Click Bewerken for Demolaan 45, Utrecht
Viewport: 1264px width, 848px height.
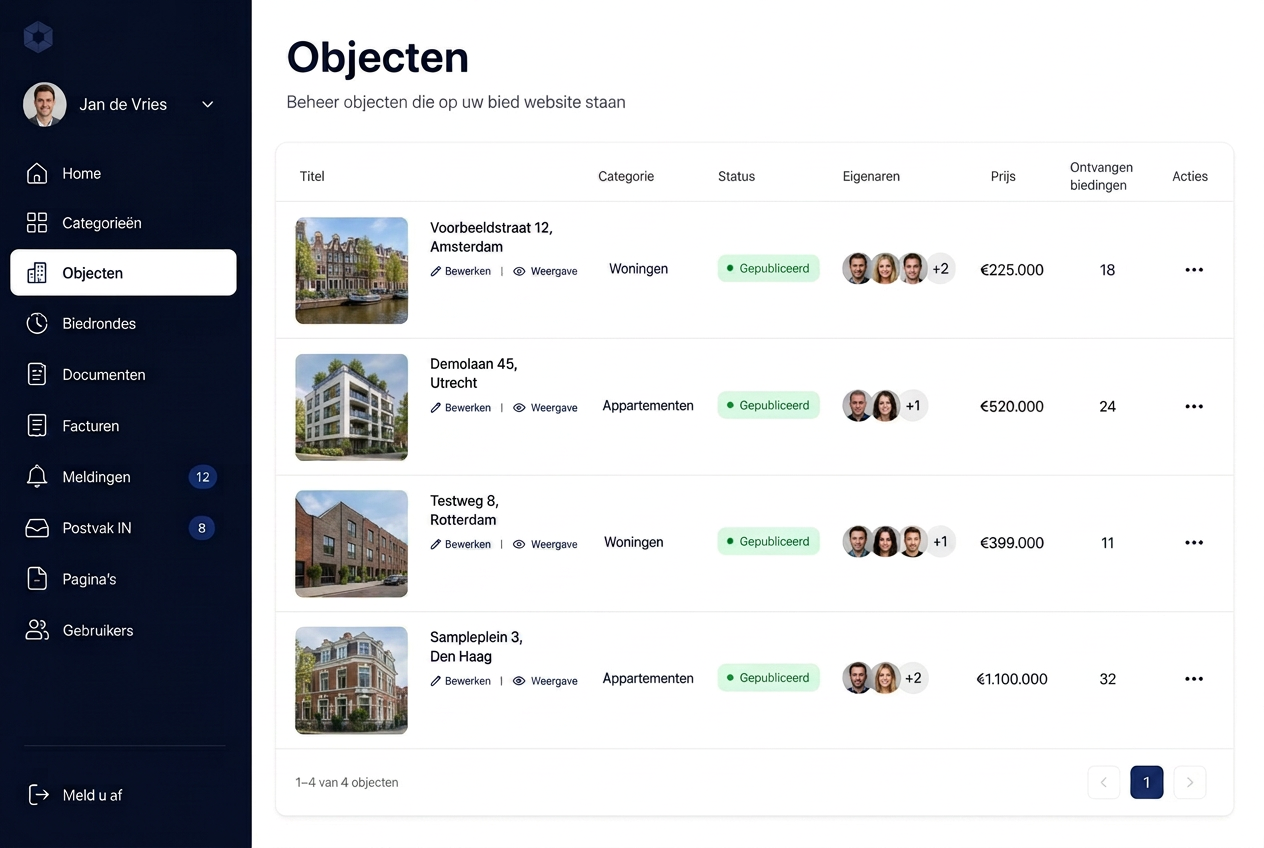point(461,408)
